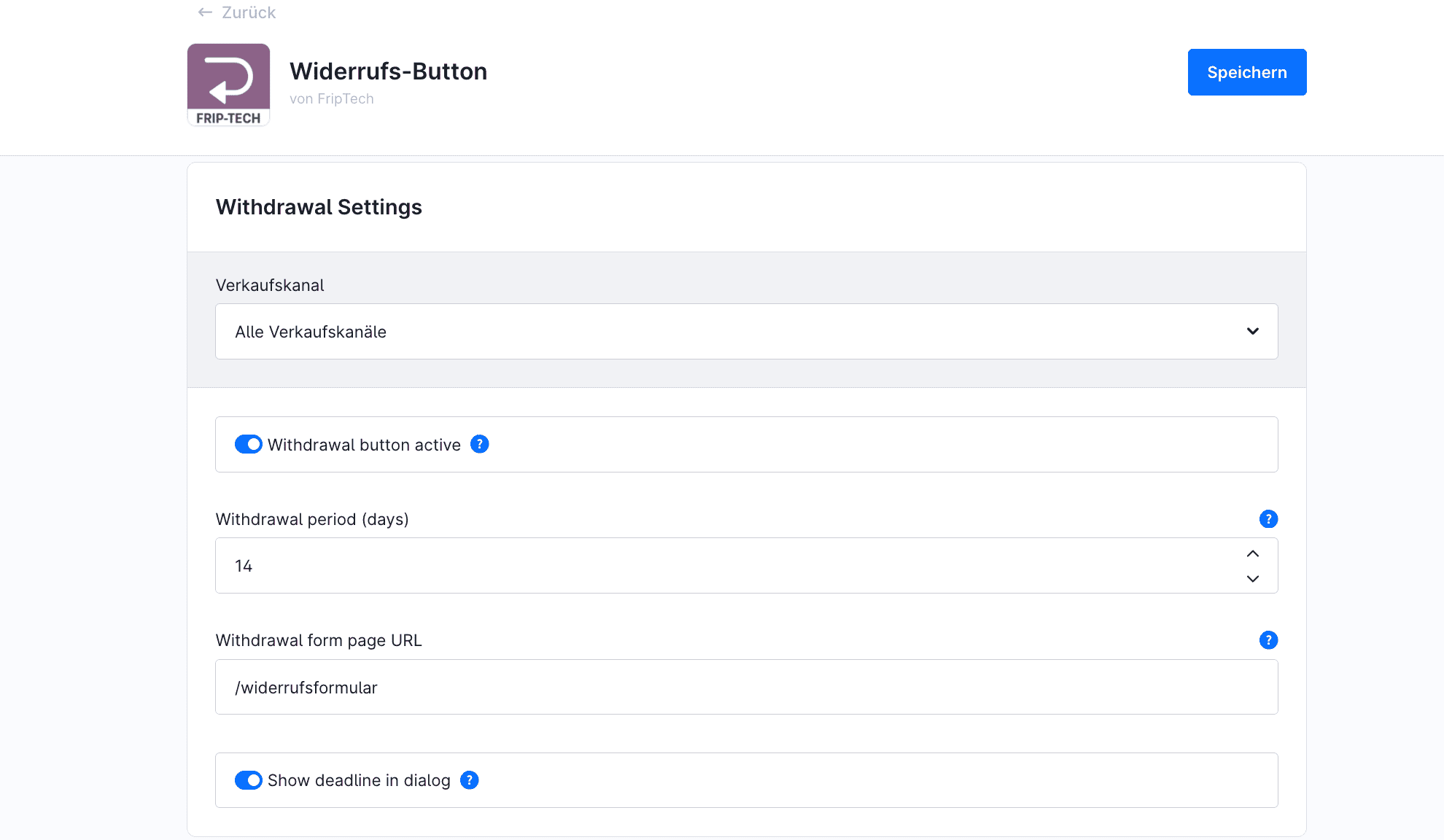This screenshot has width=1444, height=840.
Task: Click the Withdrawal form page URL field
Action: point(745,687)
